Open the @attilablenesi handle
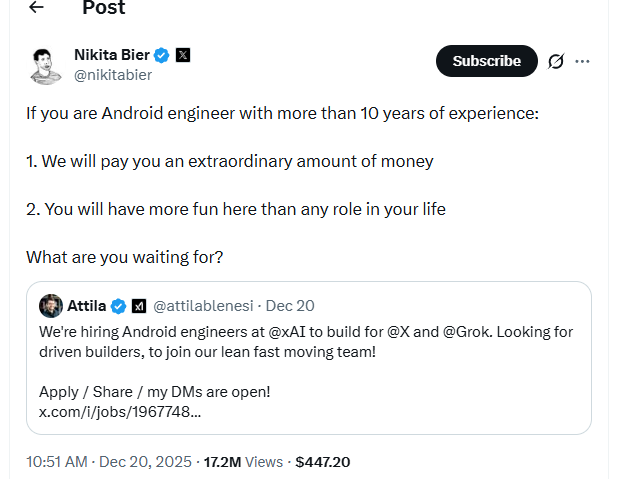Viewport: 617px width, 479px height. (x=205, y=305)
